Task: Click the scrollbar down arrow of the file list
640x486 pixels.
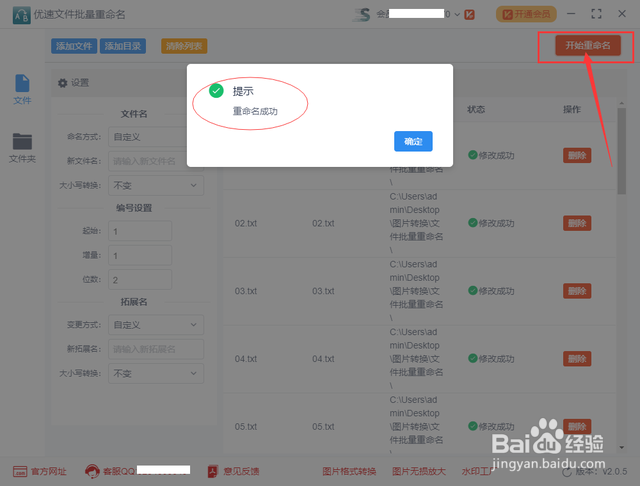Action: click(x=622, y=447)
